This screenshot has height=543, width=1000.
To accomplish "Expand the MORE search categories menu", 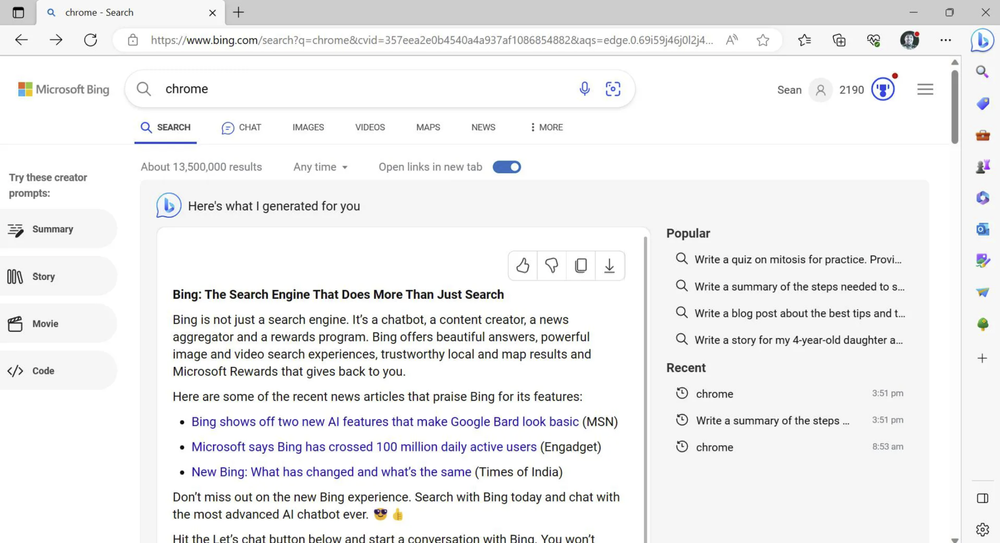I will pyautogui.click(x=546, y=128).
